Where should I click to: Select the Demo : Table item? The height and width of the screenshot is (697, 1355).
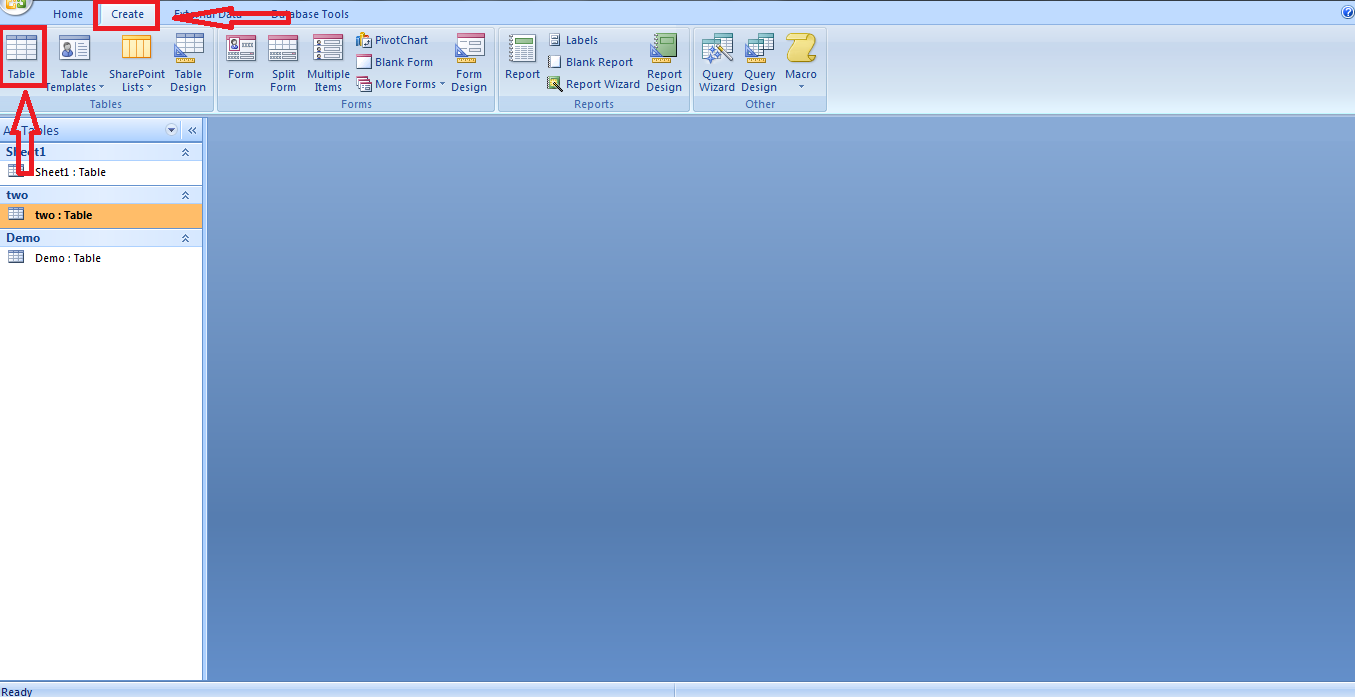[101, 258]
